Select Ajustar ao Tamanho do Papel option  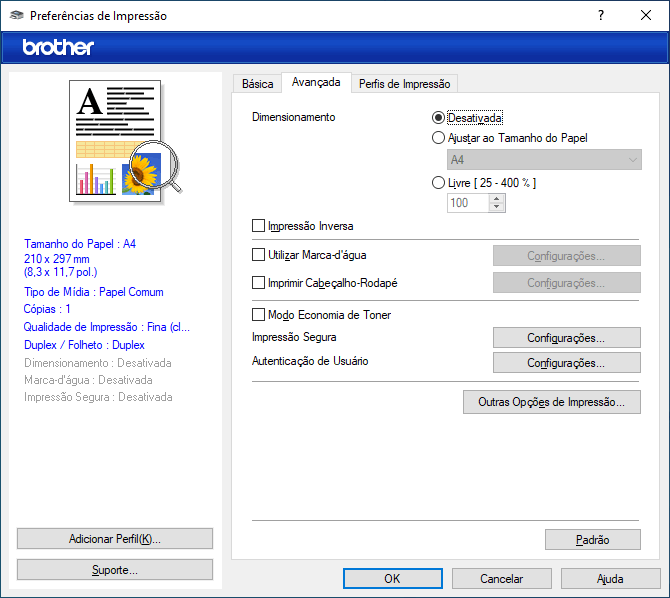439,138
